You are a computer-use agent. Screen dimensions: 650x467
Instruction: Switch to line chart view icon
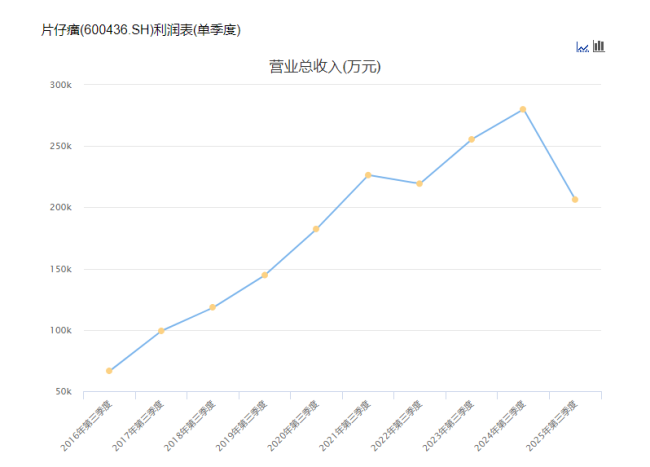pos(582,46)
